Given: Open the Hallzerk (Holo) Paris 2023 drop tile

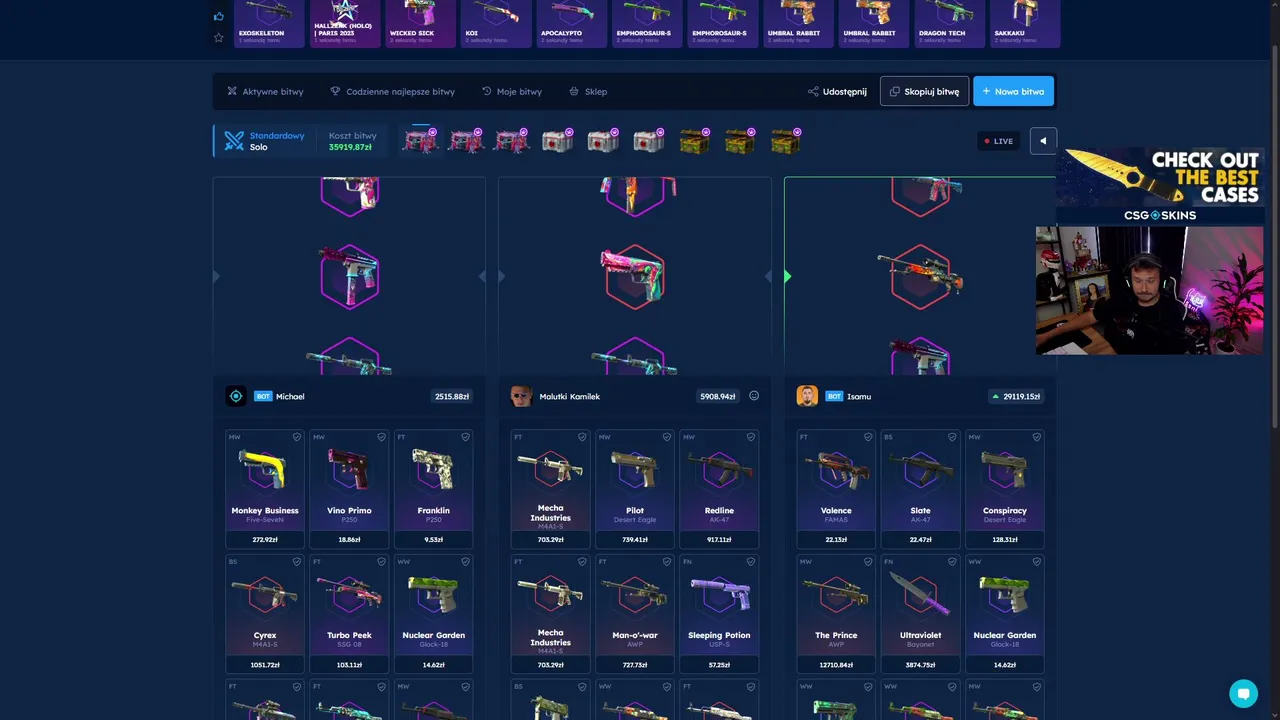Looking at the screenshot, I should [345, 24].
